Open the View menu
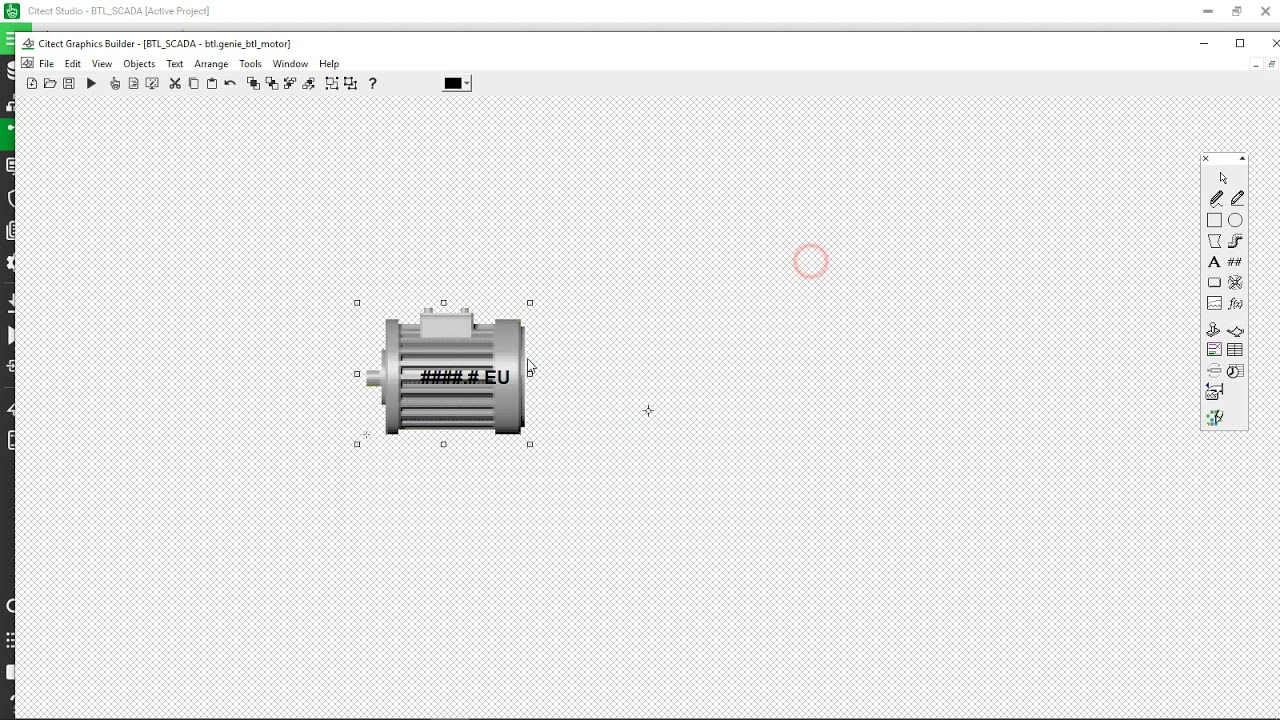 [x=102, y=64]
